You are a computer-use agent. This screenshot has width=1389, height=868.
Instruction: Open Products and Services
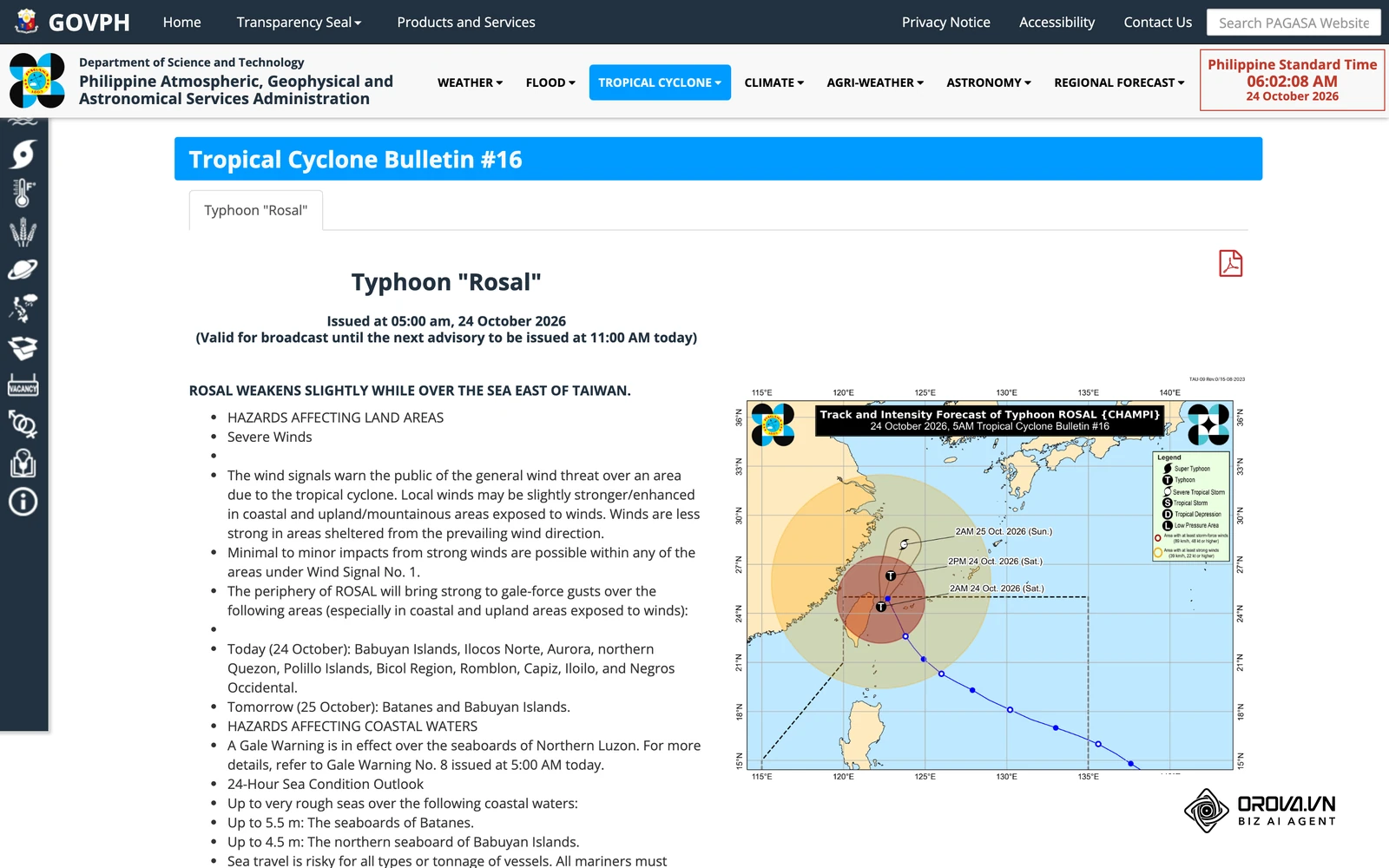(466, 22)
